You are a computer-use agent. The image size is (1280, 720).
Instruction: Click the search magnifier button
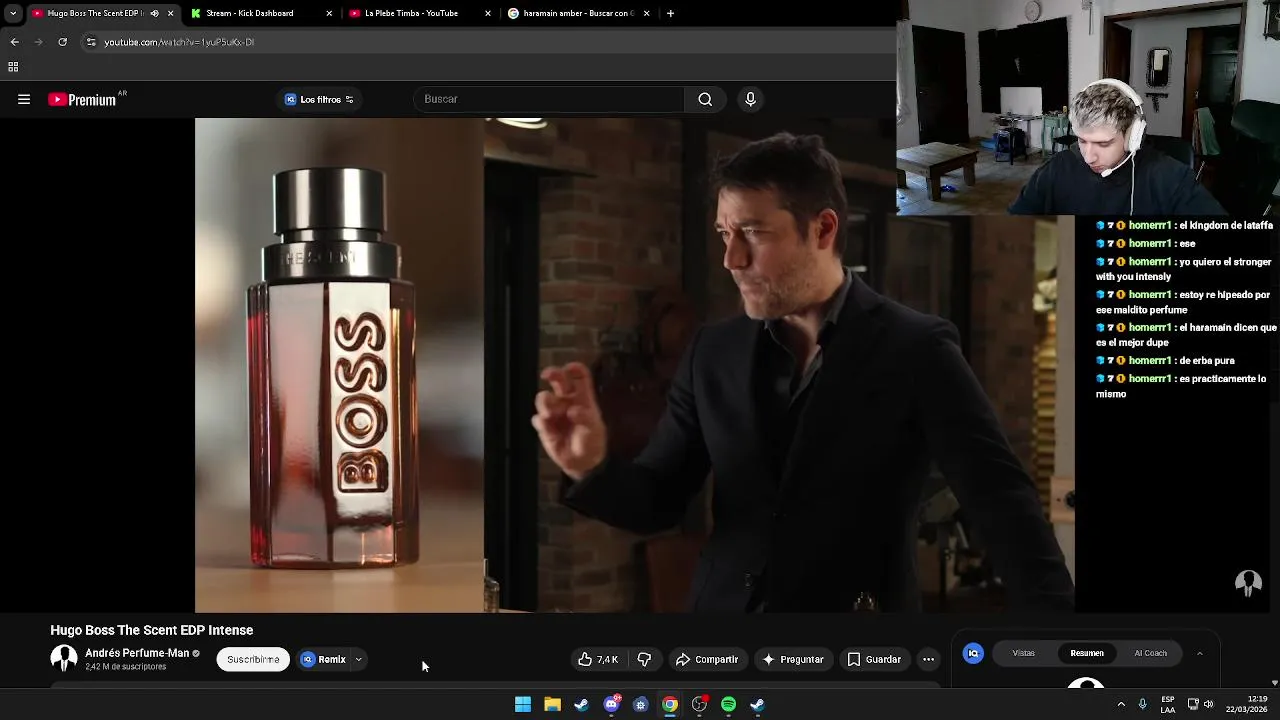(705, 99)
